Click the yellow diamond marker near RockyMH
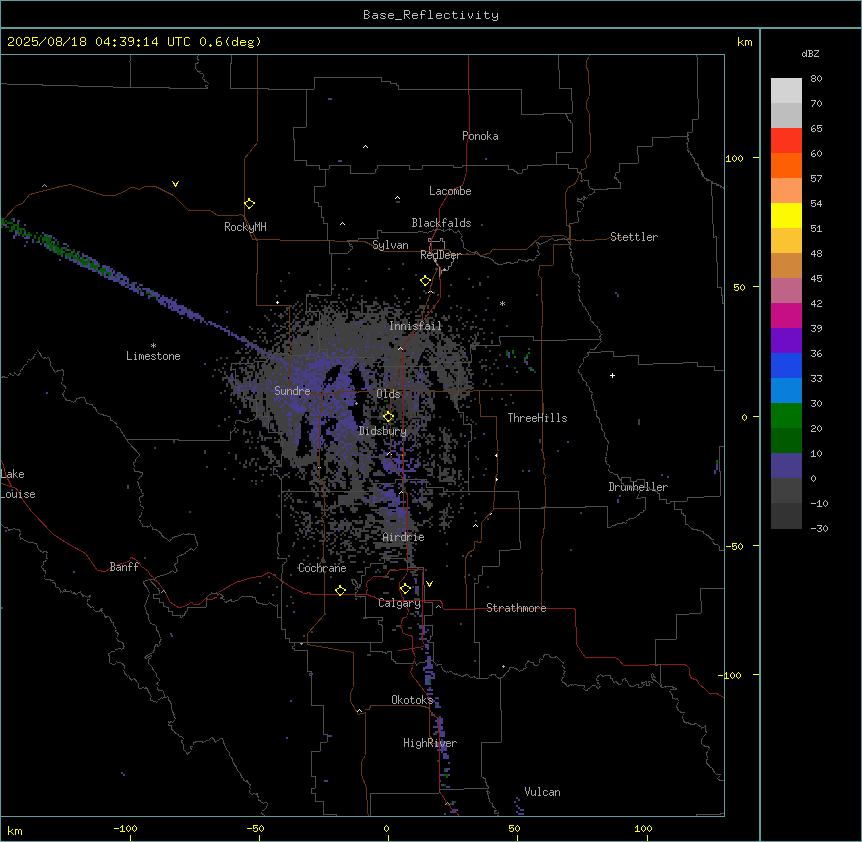 click(249, 203)
